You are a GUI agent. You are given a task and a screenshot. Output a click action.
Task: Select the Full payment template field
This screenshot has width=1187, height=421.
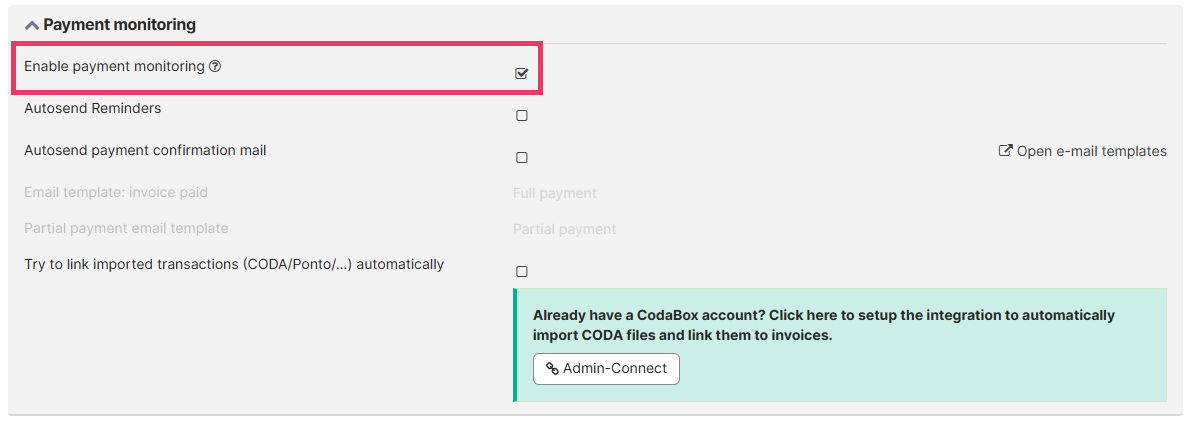(x=555, y=193)
